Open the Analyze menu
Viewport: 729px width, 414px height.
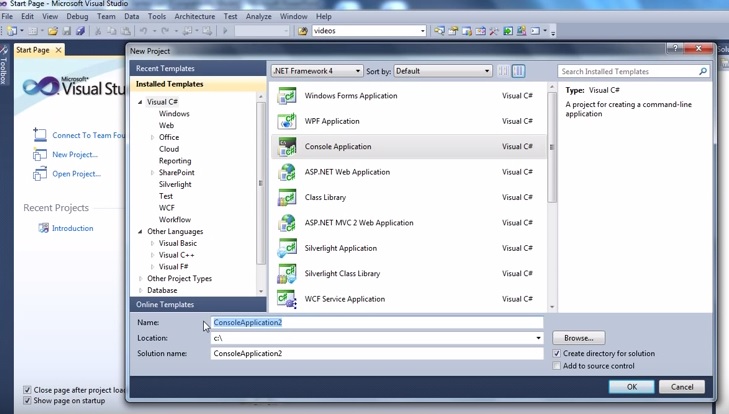pyautogui.click(x=258, y=16)
